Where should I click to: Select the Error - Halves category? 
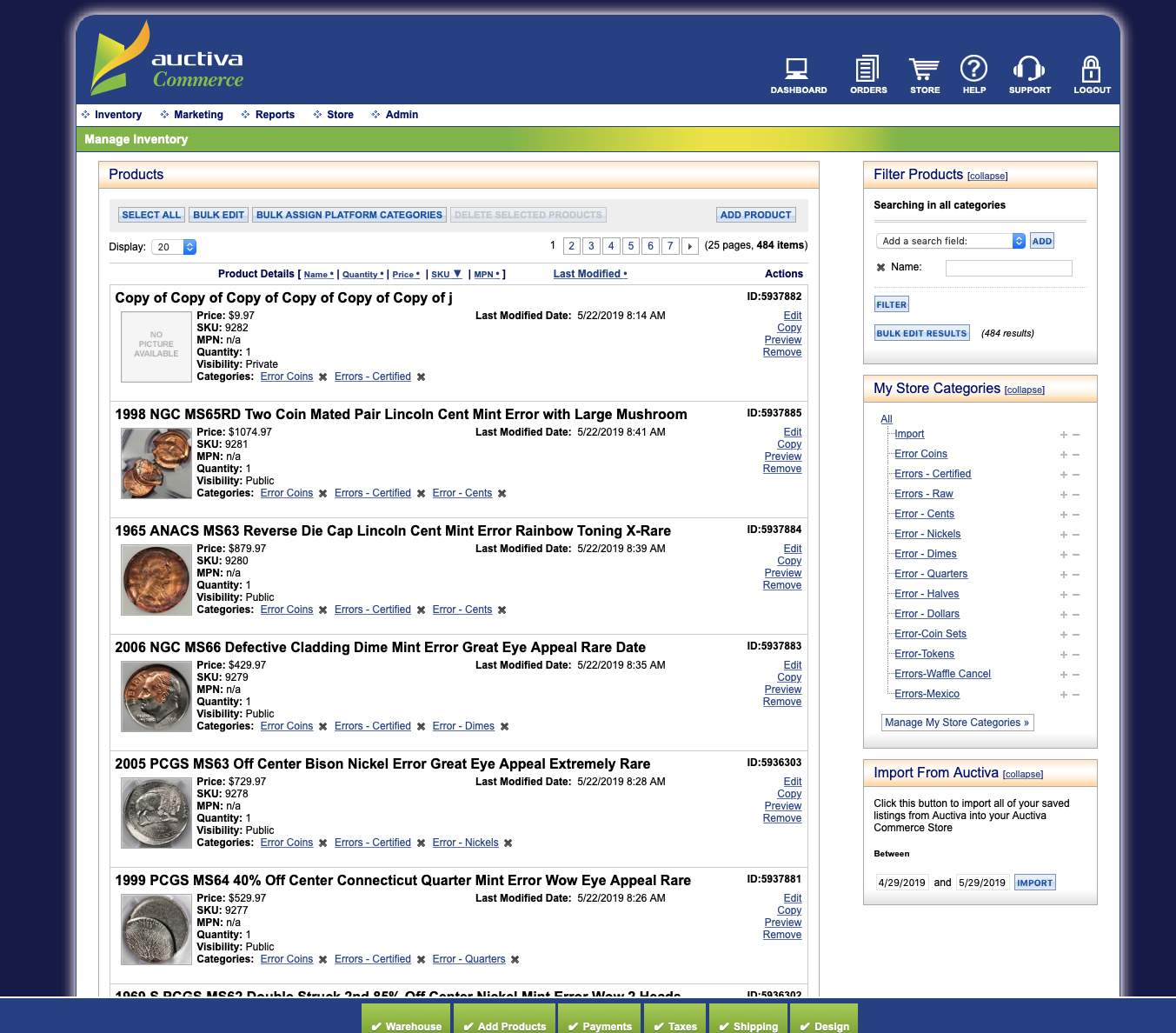point(927,594)
